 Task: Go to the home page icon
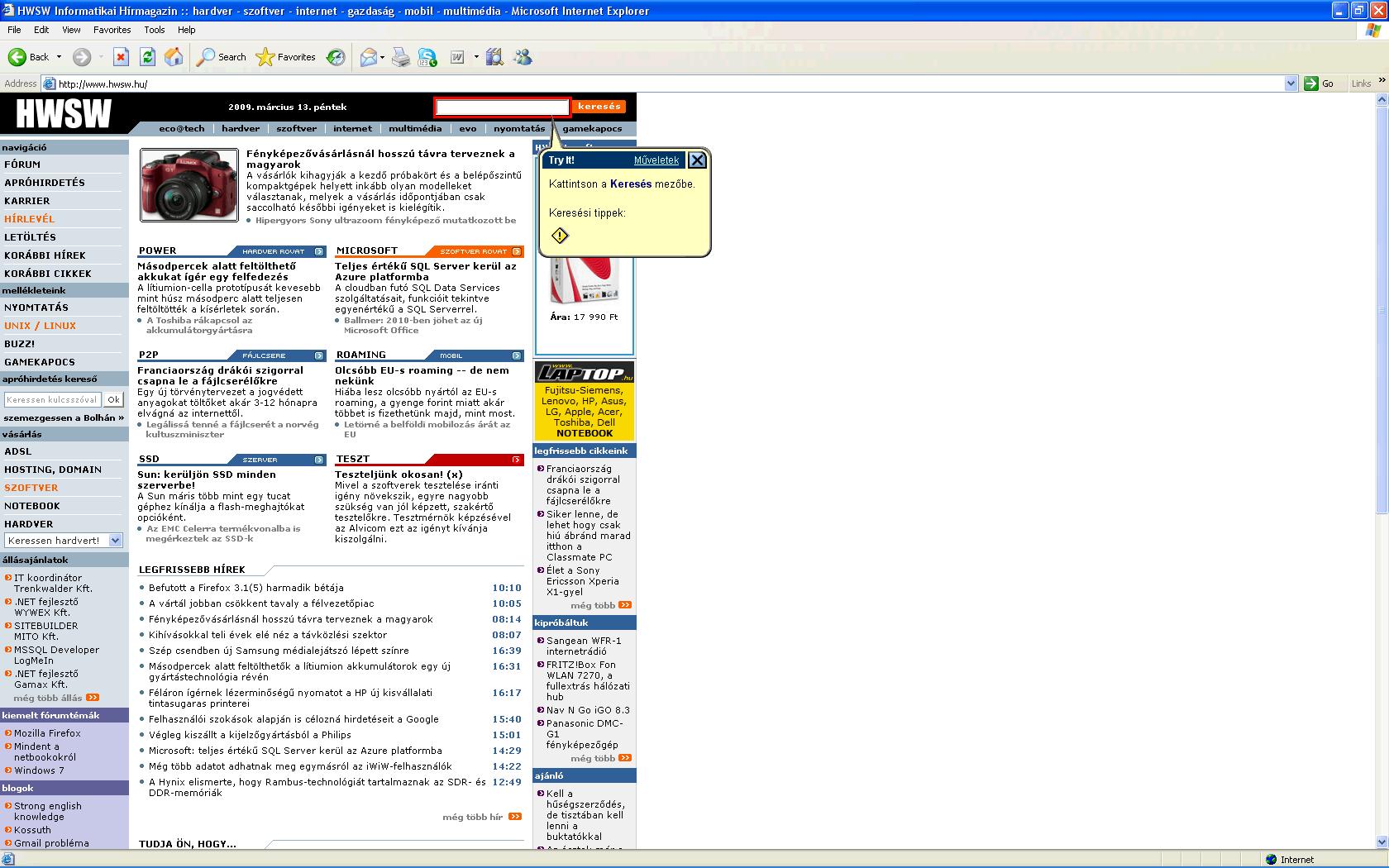[174, 57]
